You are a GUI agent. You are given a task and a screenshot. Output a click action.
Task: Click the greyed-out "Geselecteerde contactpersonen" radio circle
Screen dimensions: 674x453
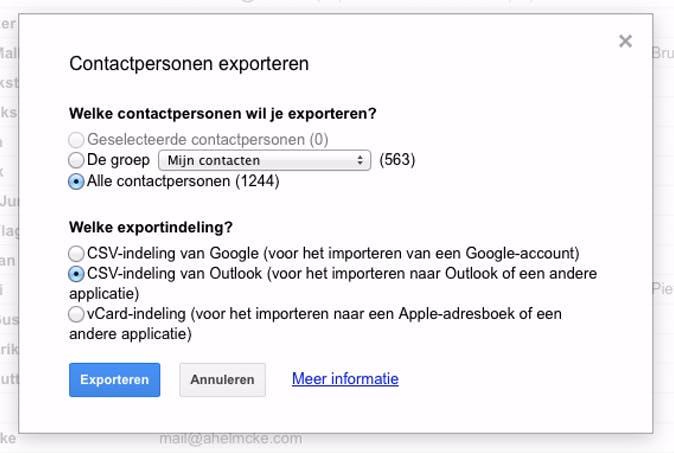point(76,140)
